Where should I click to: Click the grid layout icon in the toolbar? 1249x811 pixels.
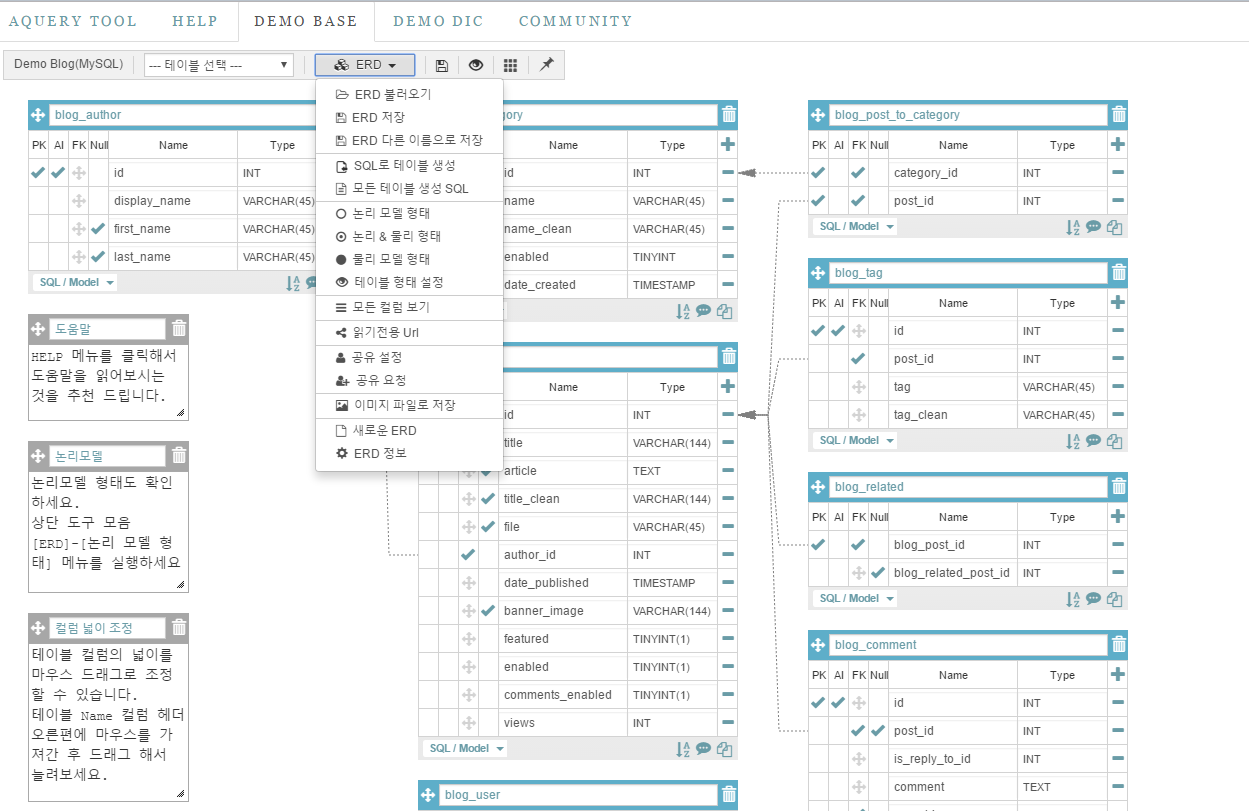[x=510, y=65]
